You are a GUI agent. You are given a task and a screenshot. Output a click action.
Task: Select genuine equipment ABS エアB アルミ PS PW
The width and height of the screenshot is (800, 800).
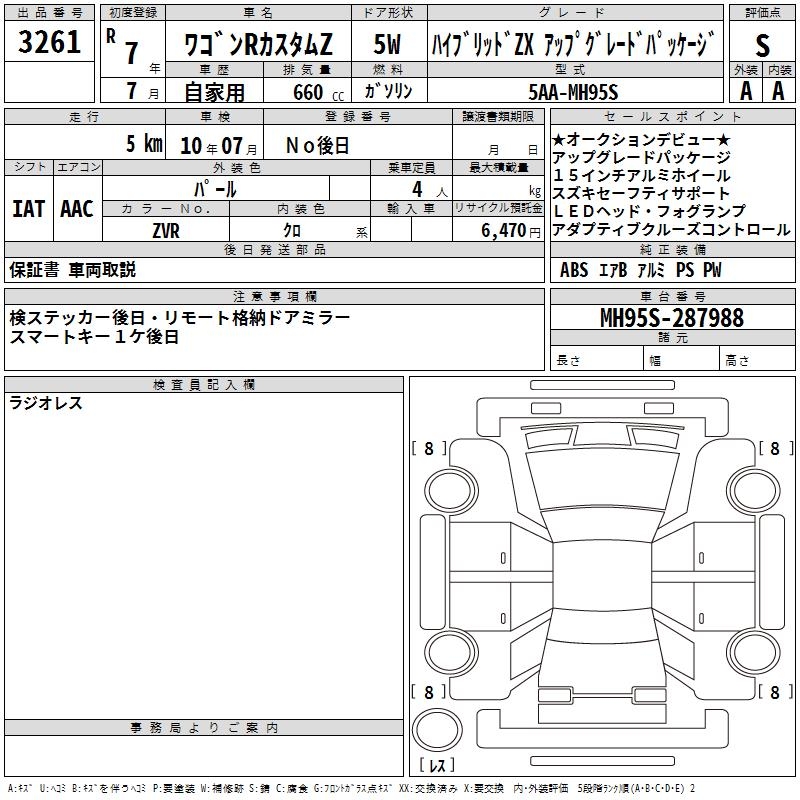pos(641,270)
